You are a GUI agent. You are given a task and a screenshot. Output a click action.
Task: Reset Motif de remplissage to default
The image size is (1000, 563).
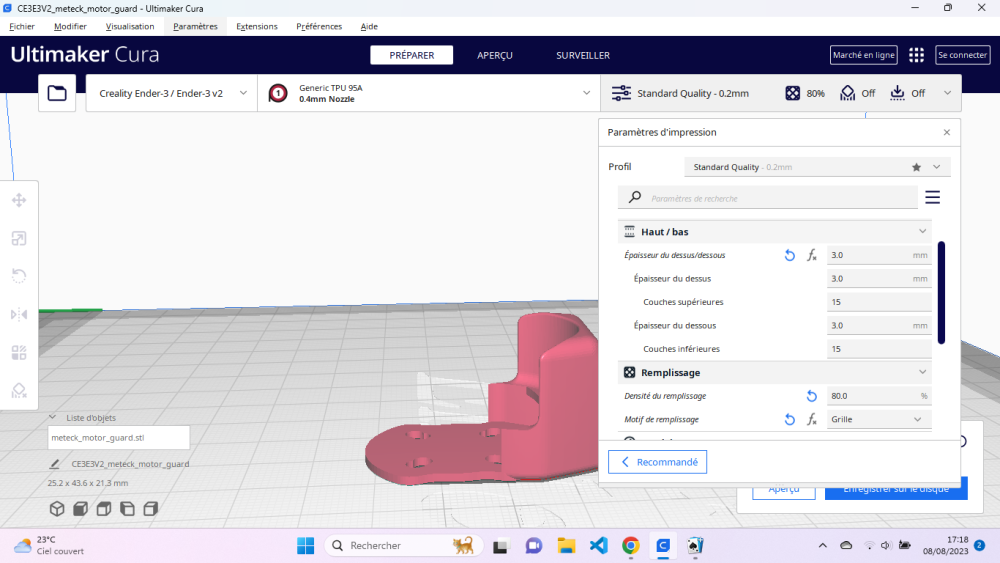790,420
